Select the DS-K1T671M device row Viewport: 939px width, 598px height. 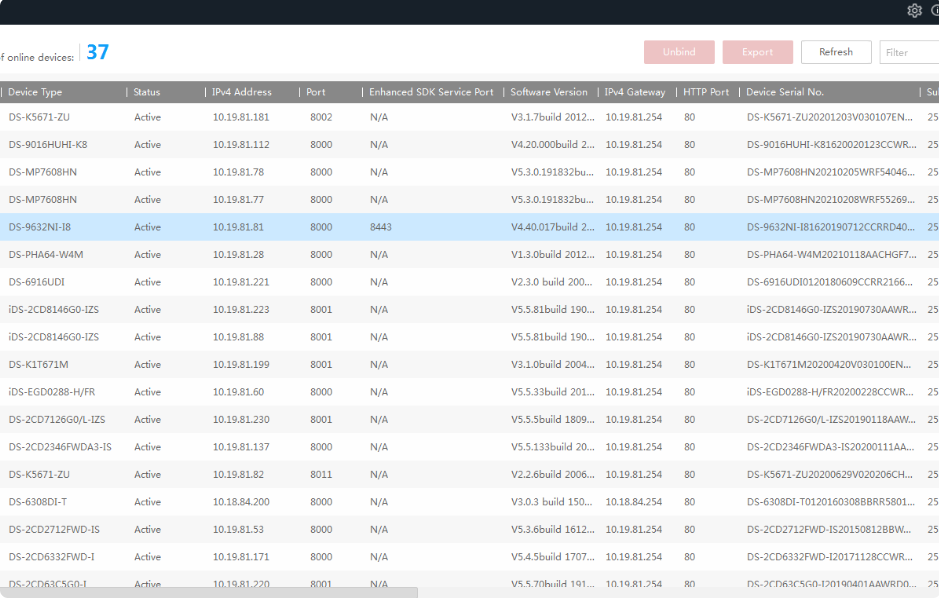click(38, 364)
